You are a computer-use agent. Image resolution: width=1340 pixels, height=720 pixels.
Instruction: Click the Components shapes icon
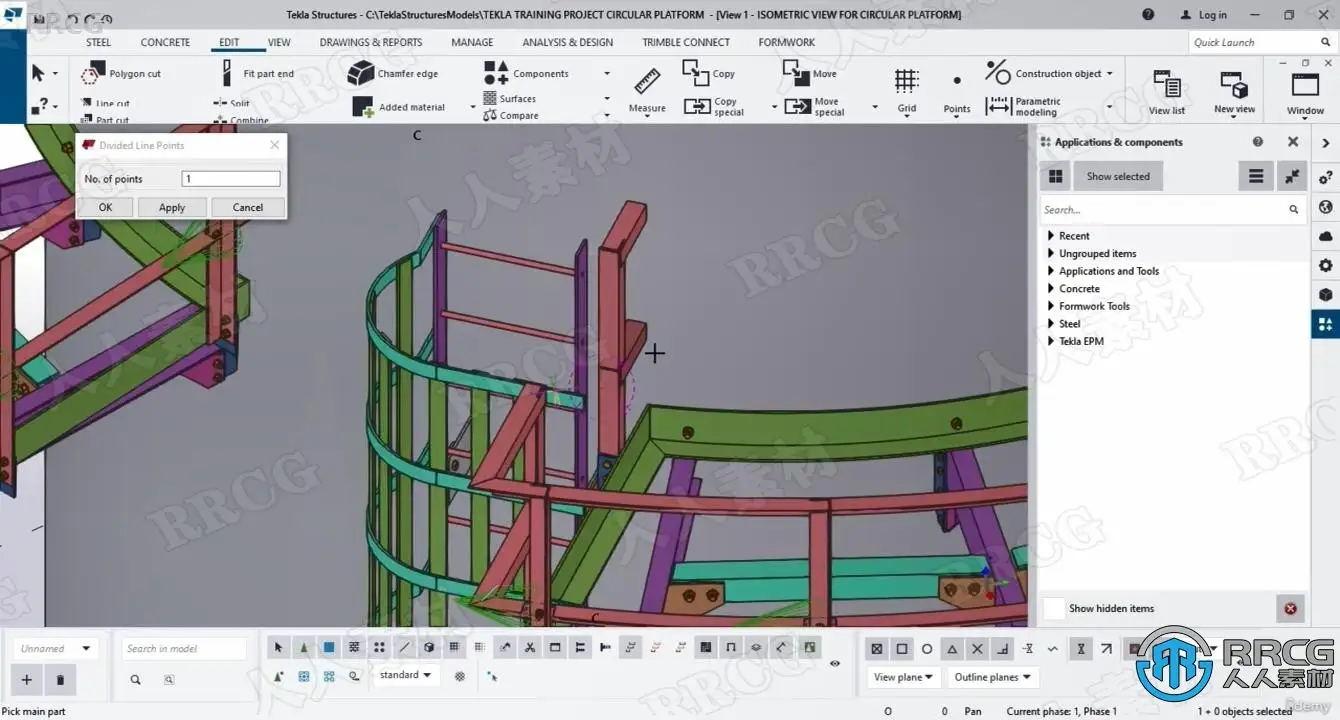click(x=496, y=73)
